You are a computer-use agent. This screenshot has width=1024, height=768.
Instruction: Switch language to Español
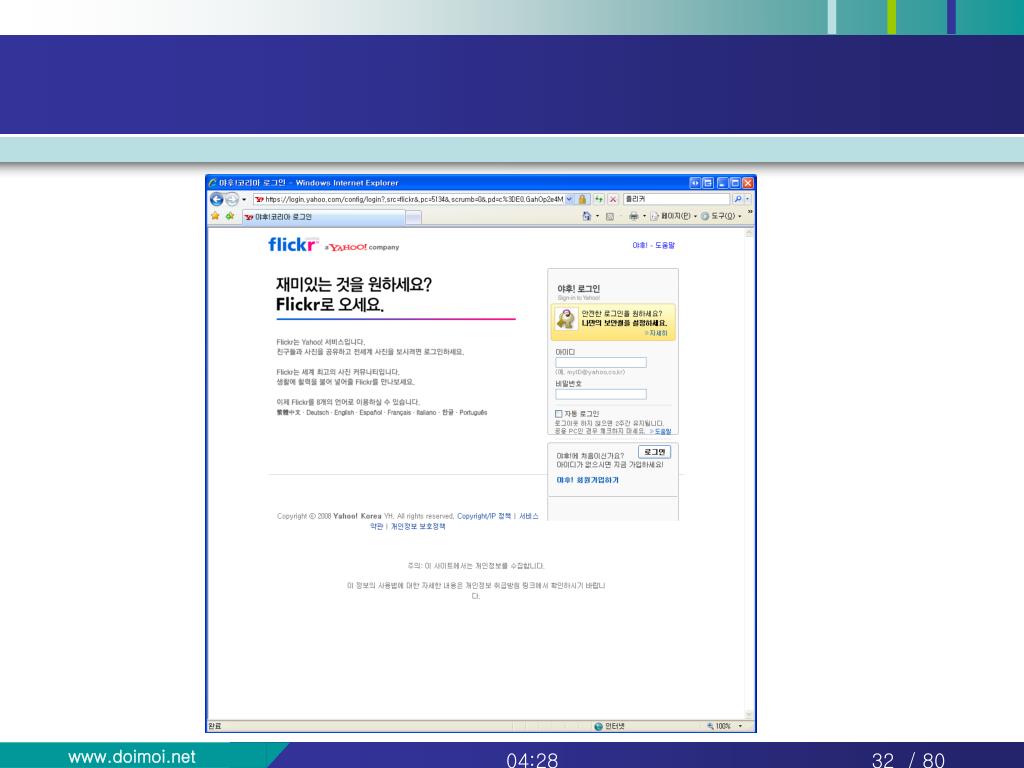click(371, 413)
